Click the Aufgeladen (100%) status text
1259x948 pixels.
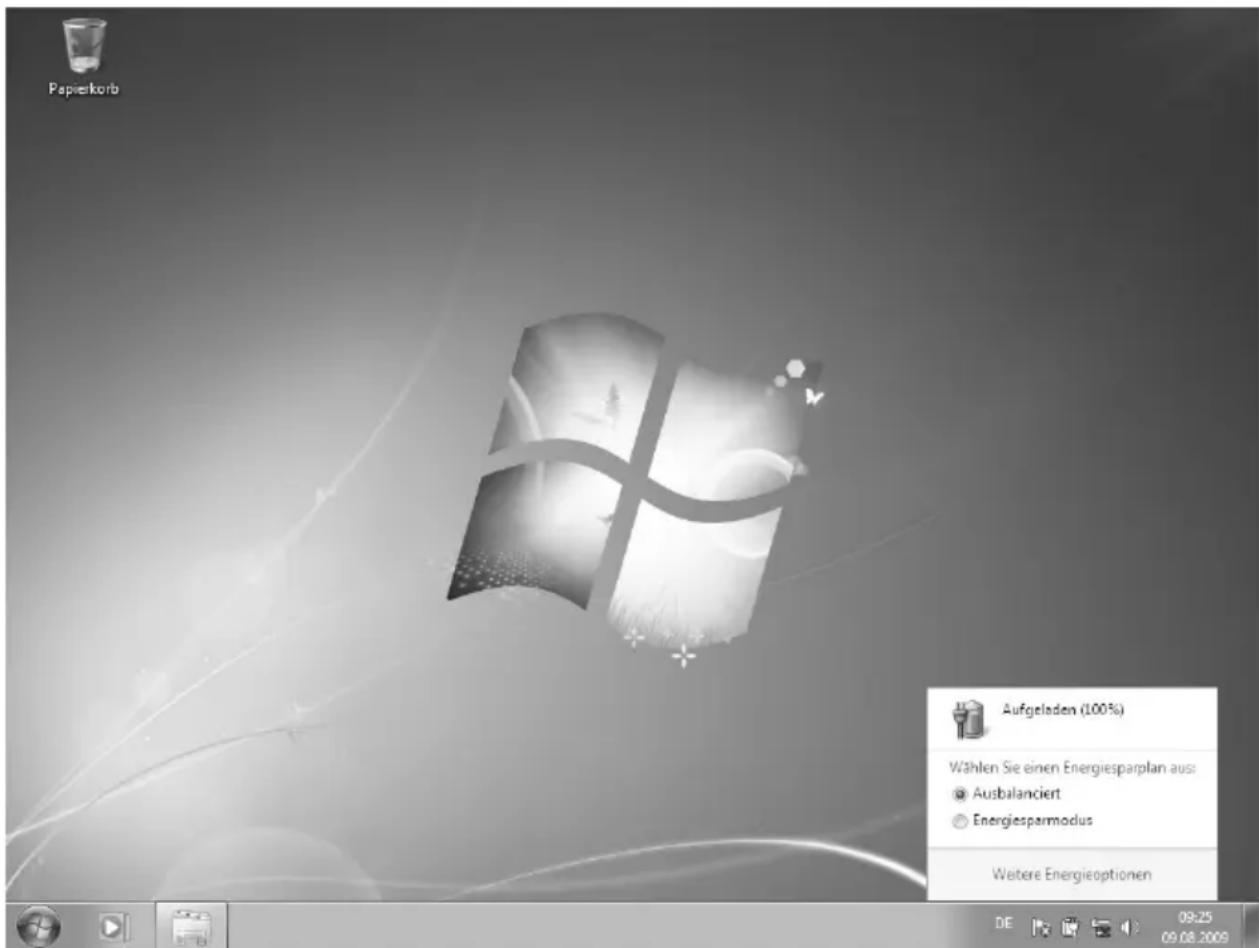(1063, 709)
